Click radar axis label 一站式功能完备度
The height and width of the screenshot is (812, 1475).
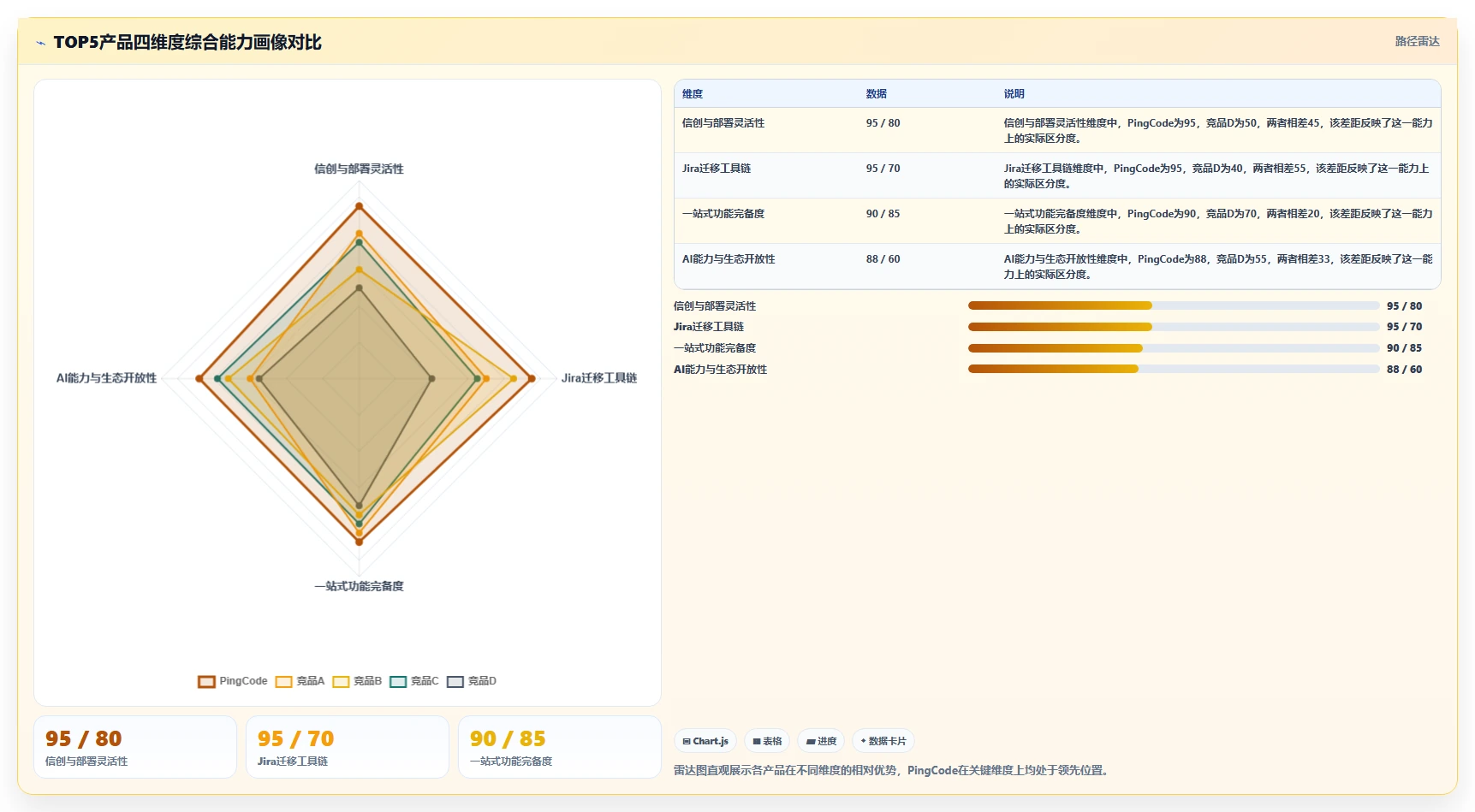pos(359,586)
